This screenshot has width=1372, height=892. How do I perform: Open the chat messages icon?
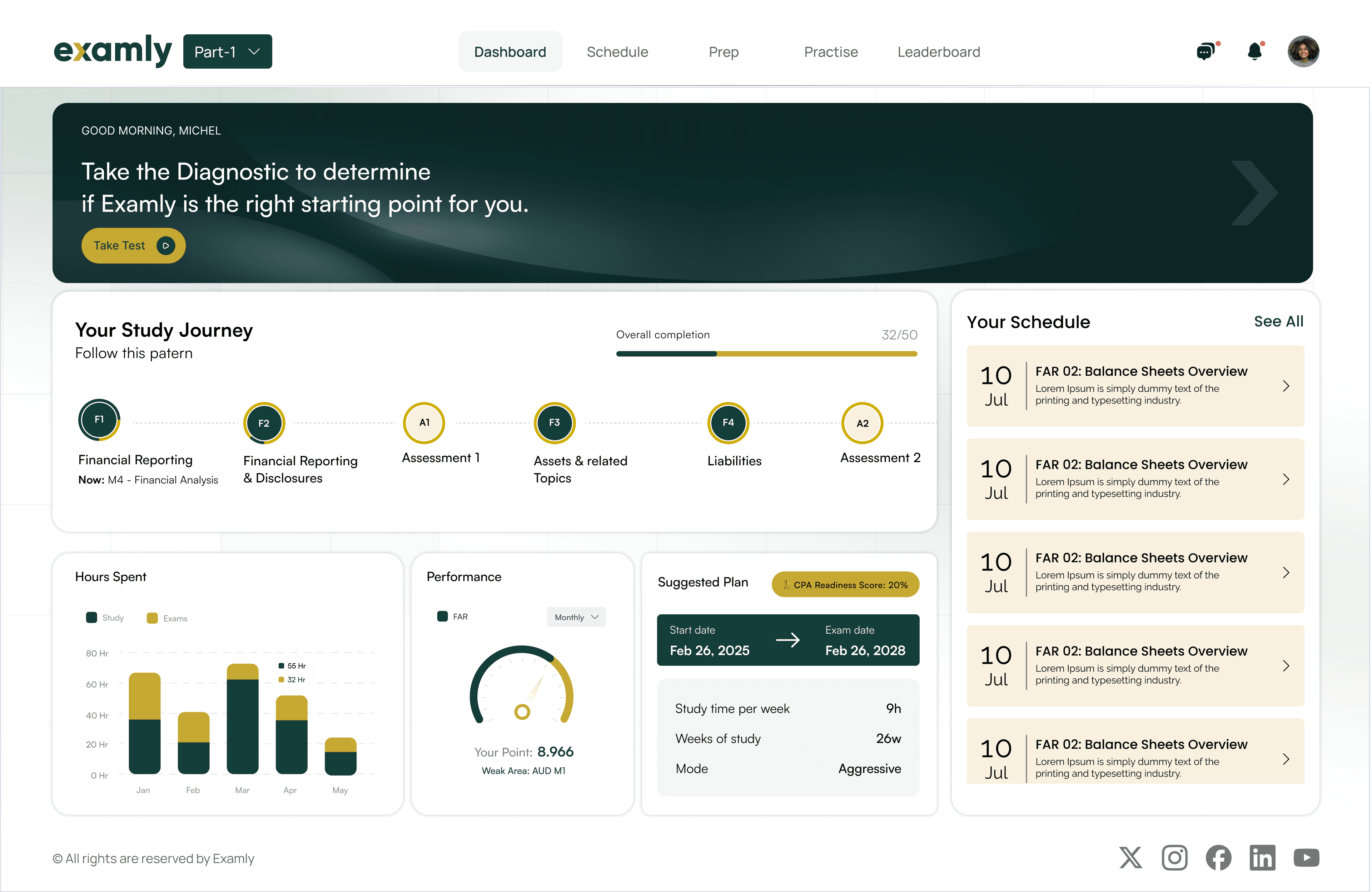pos(1207,51)
